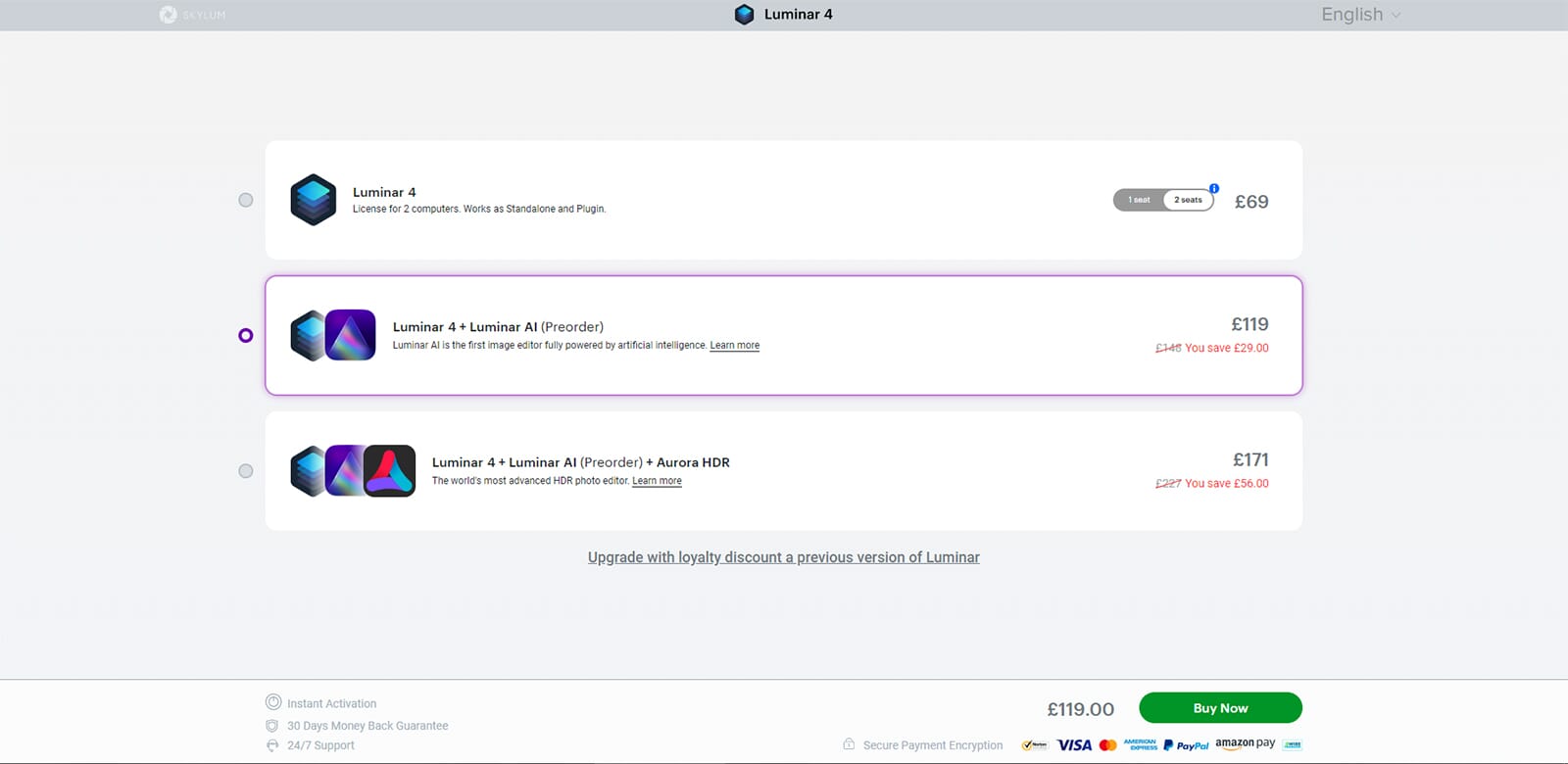Open the English language dropdown
The height and width of the screenshot is (764, 1568).
[1361, 15]
